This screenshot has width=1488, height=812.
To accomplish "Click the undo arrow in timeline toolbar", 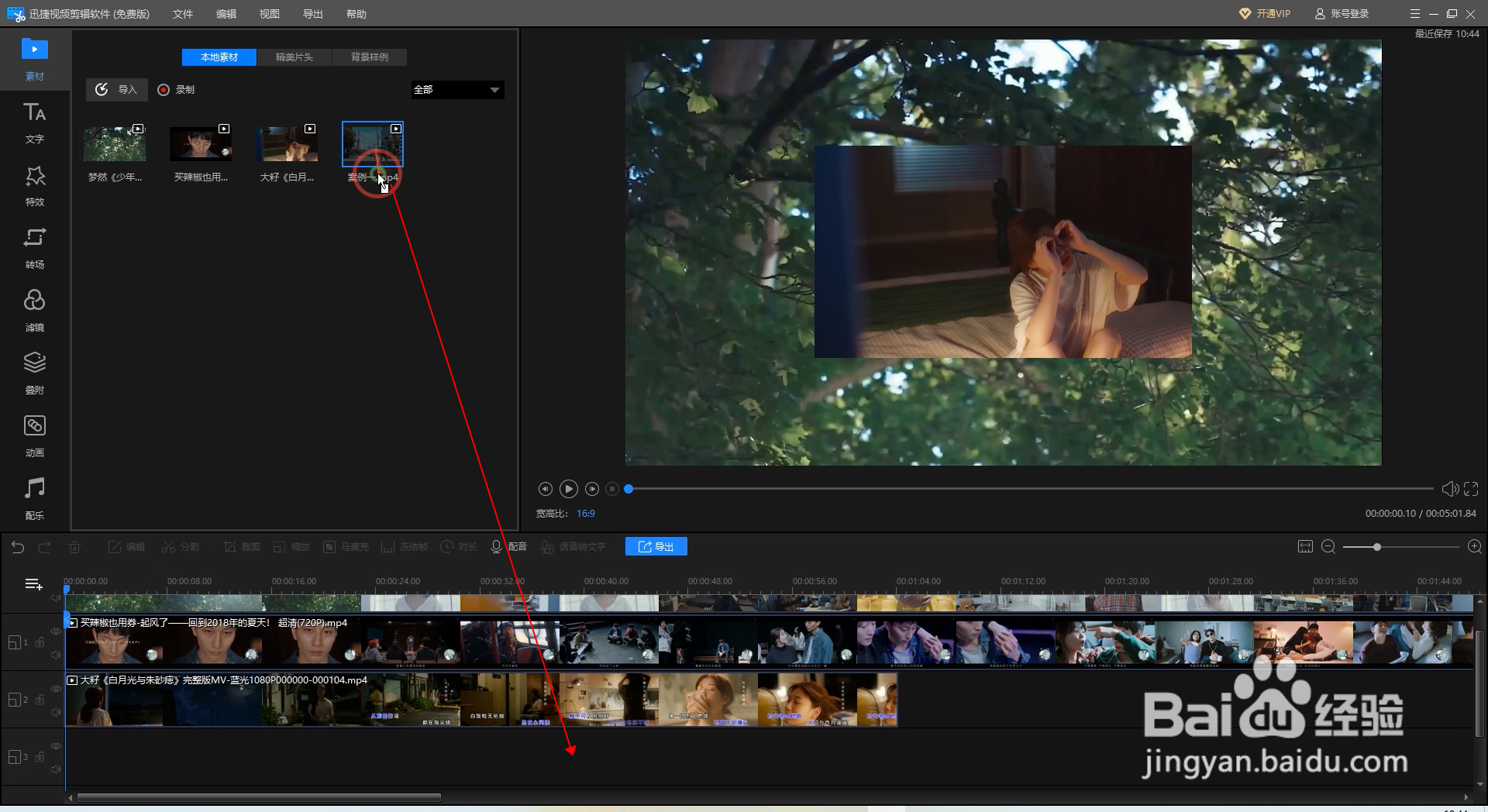I will pos(18,547).
